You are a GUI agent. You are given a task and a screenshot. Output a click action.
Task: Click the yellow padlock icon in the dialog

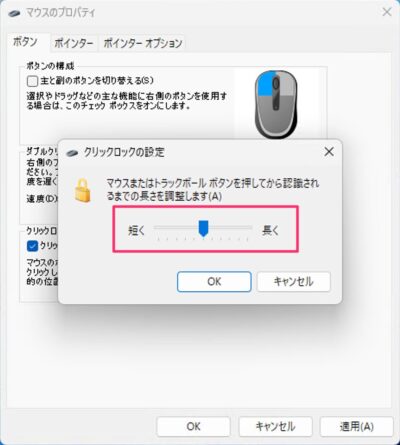pyautogui.click(x=82, y=191)
